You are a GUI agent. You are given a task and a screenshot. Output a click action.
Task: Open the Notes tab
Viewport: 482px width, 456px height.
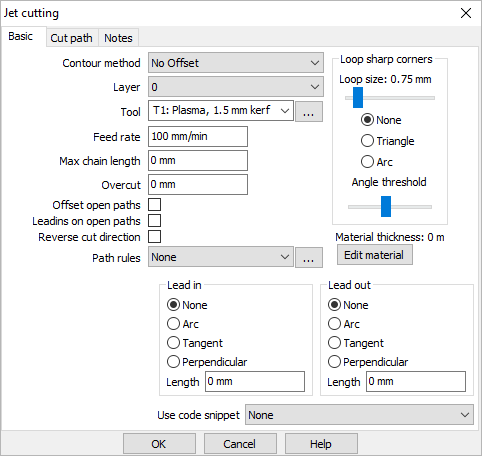118,38
